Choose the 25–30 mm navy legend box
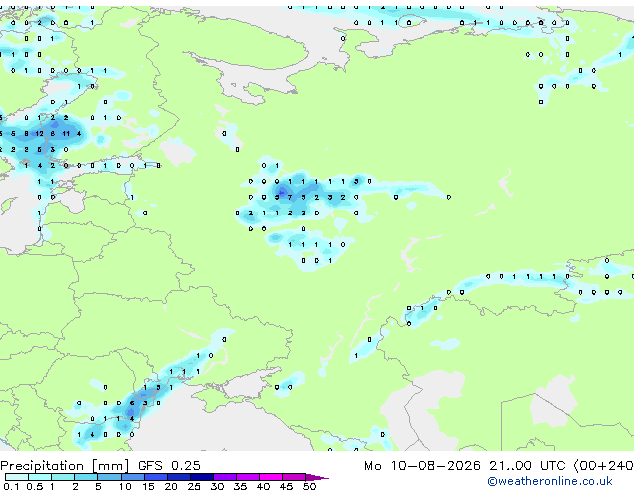This screenshot has width=634, height=490. click(x=202, y=477)
